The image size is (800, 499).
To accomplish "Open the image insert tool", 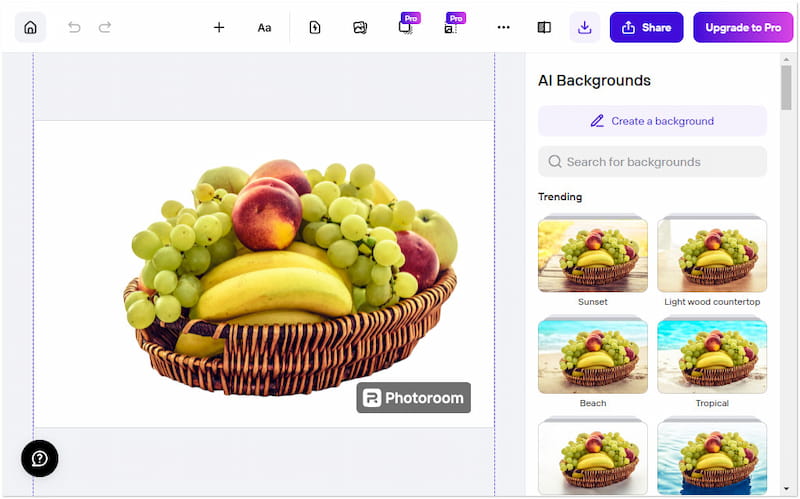I will pyautogui.click(x=360, y=27).
